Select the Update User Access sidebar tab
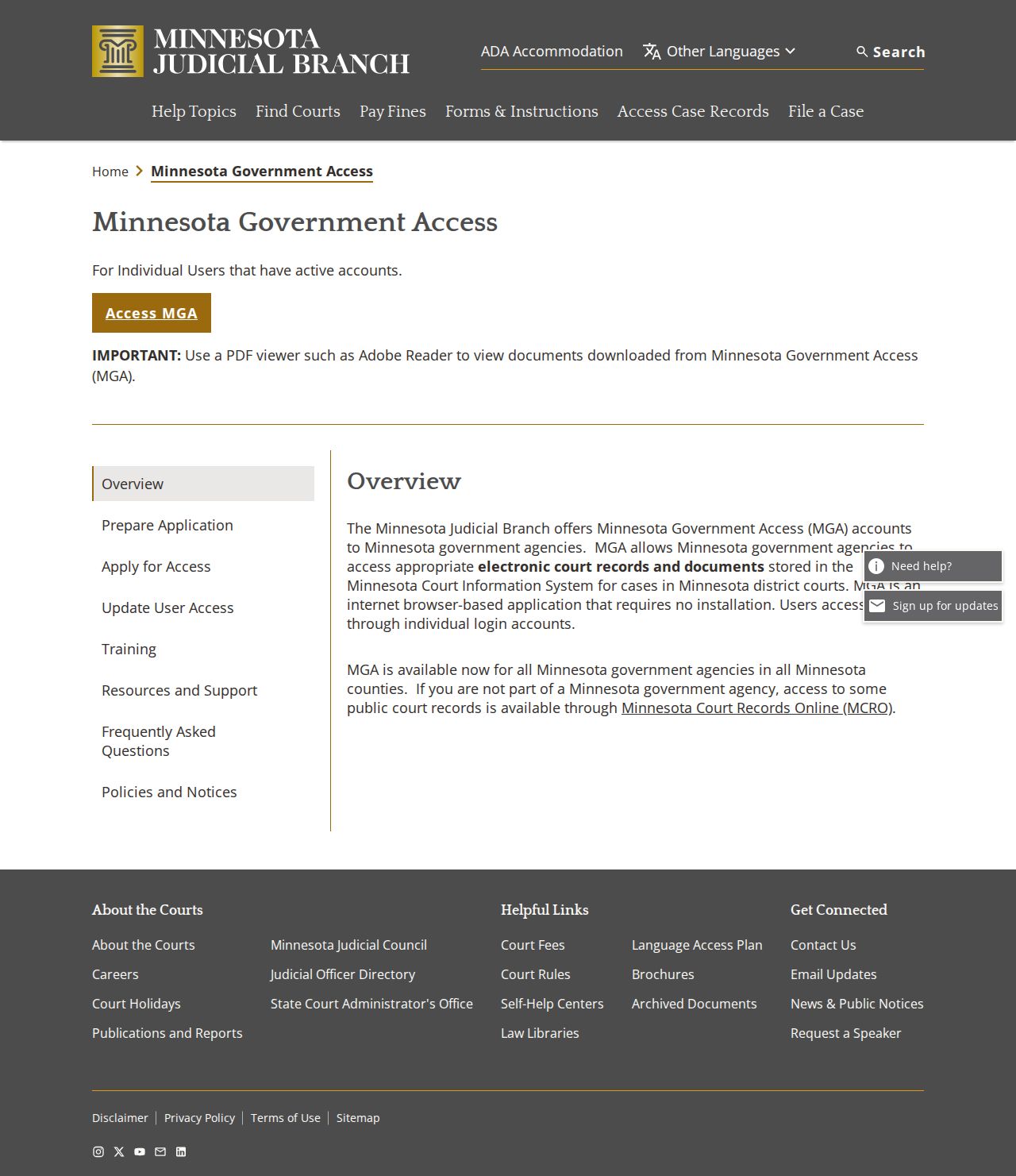The width and height of the screenshot is (1016, 1176). click(203, 607)
